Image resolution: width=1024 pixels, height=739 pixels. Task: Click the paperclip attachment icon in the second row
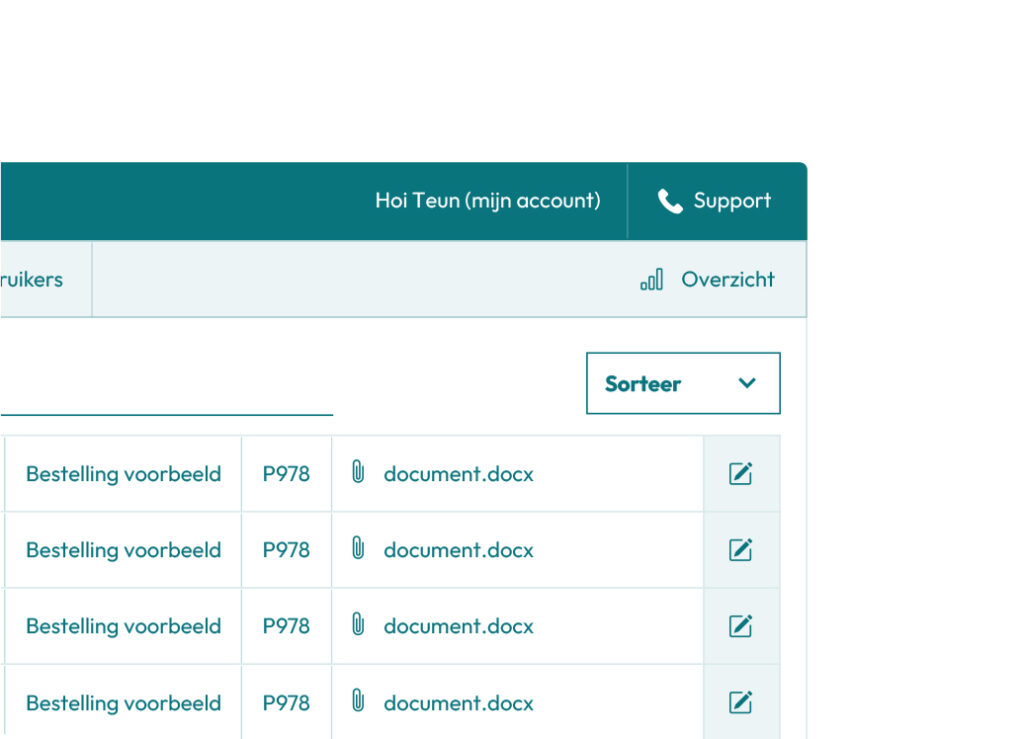pos(358,549)
